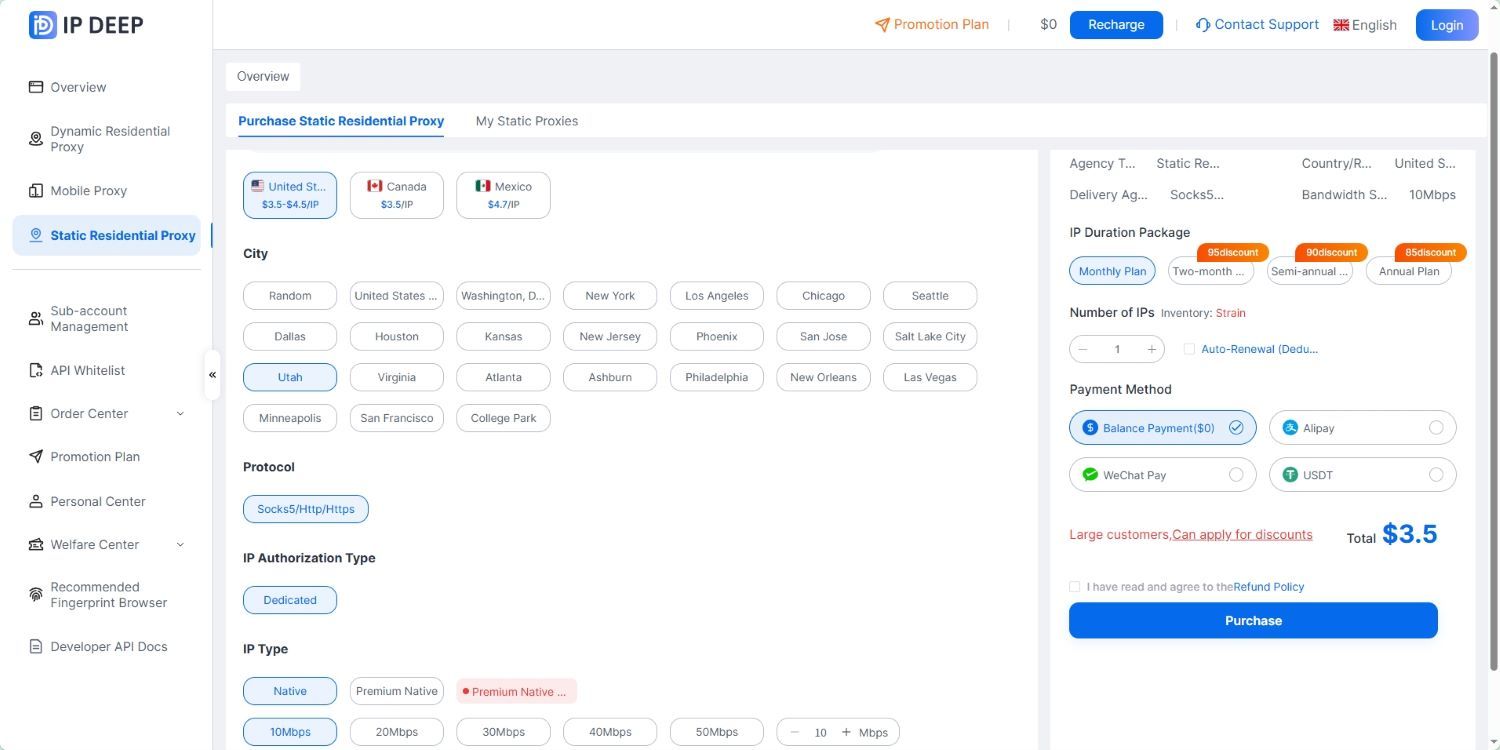Decrease Number of IPs with minus
Viewport: 1500px width, 750px height.
1083,349
